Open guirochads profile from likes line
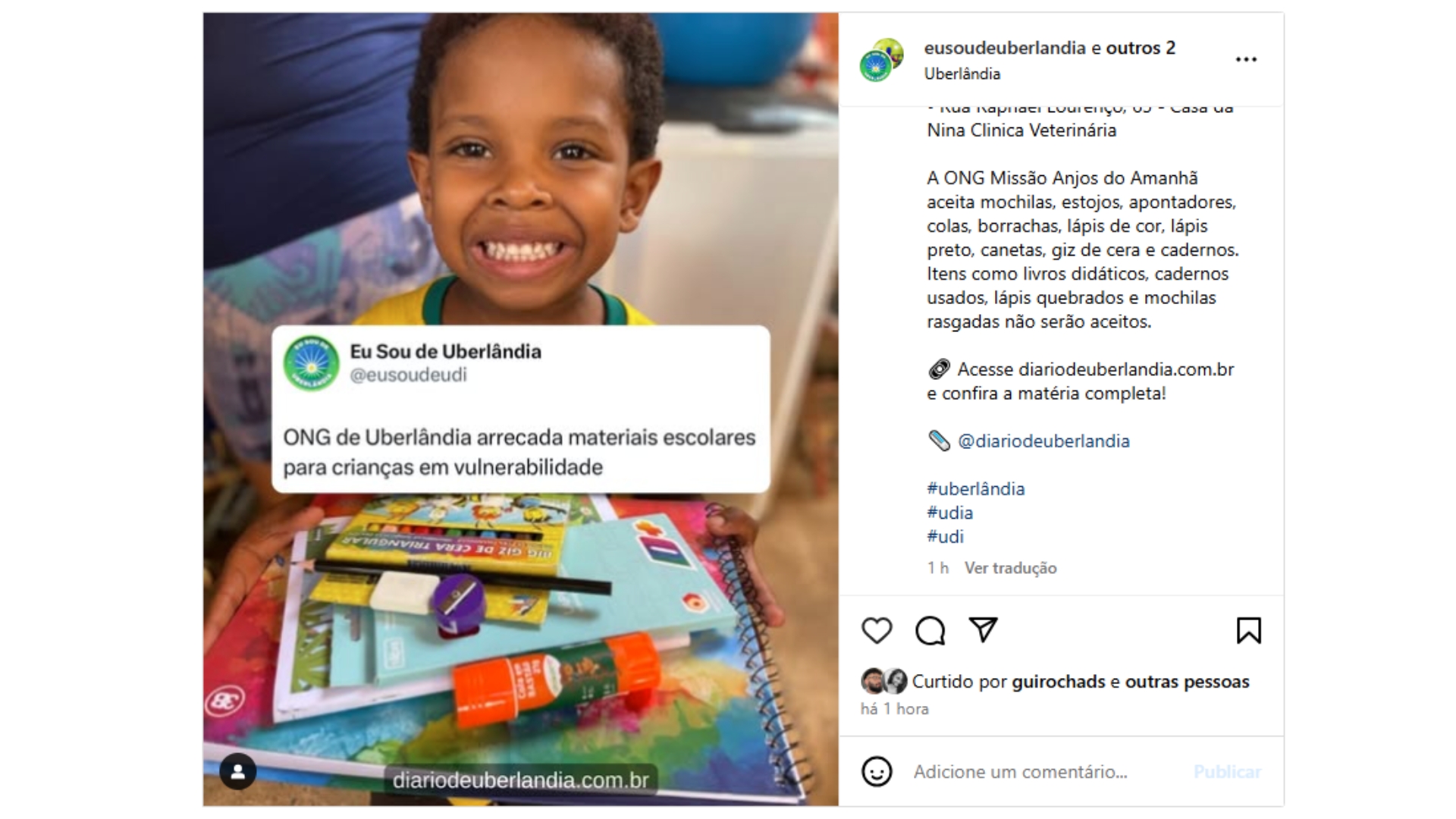The image size is (1456, 819). (1058, 682)
